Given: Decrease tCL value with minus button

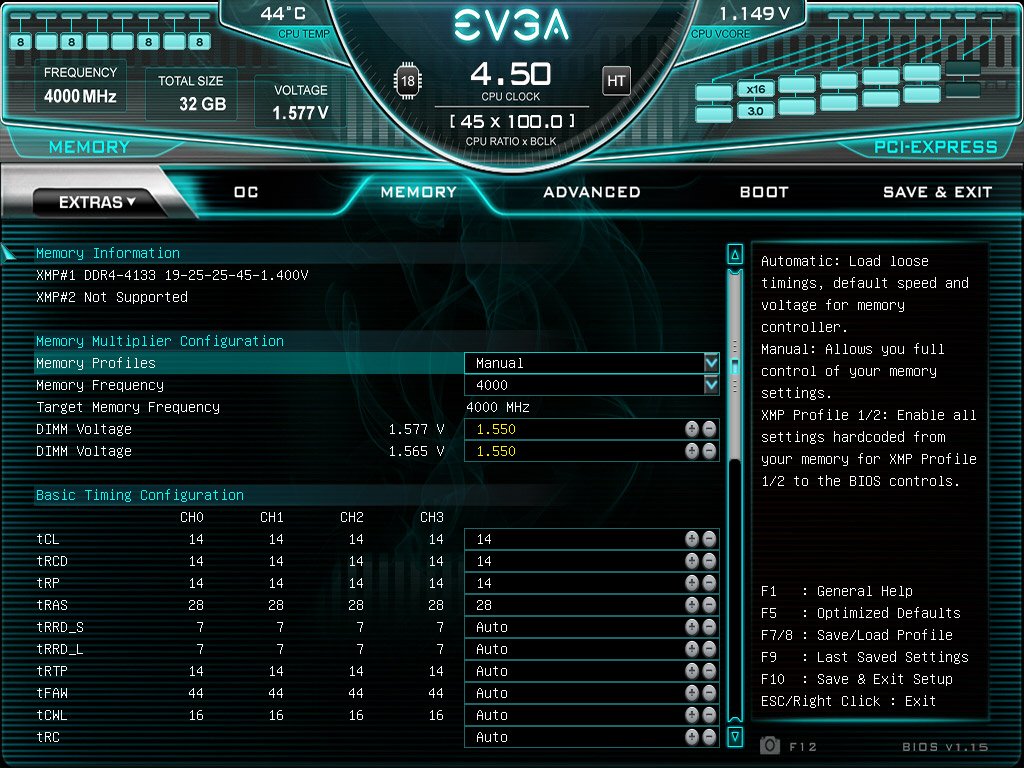Looking at the screenshot, I should point(709,539).
